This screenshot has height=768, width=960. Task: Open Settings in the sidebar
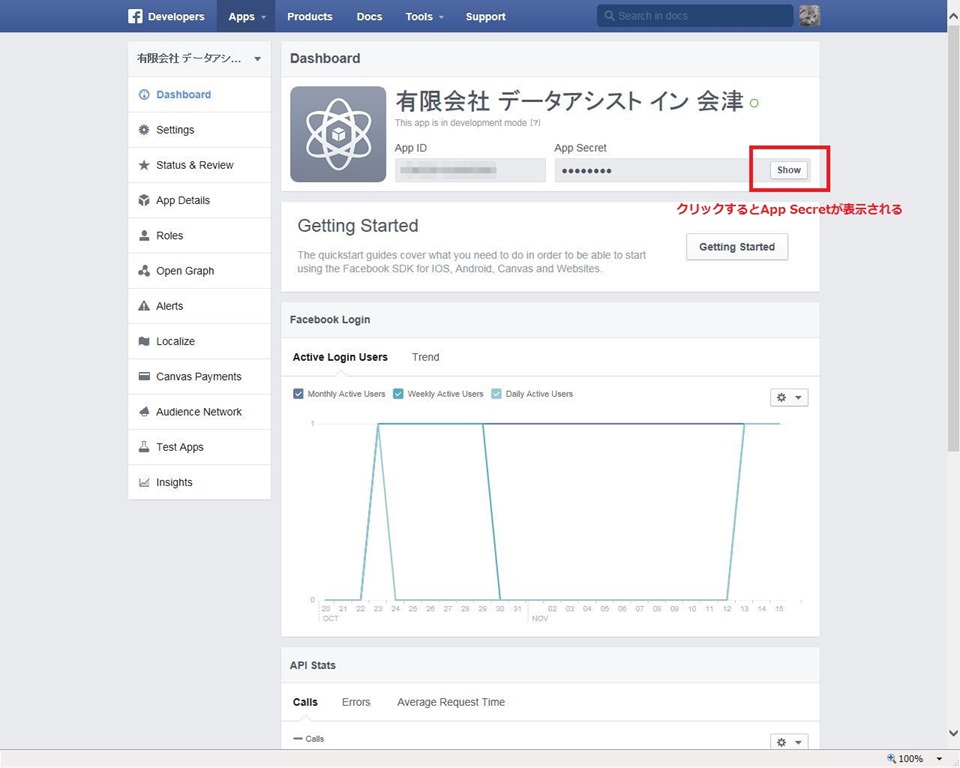click(x=200, y=130)
